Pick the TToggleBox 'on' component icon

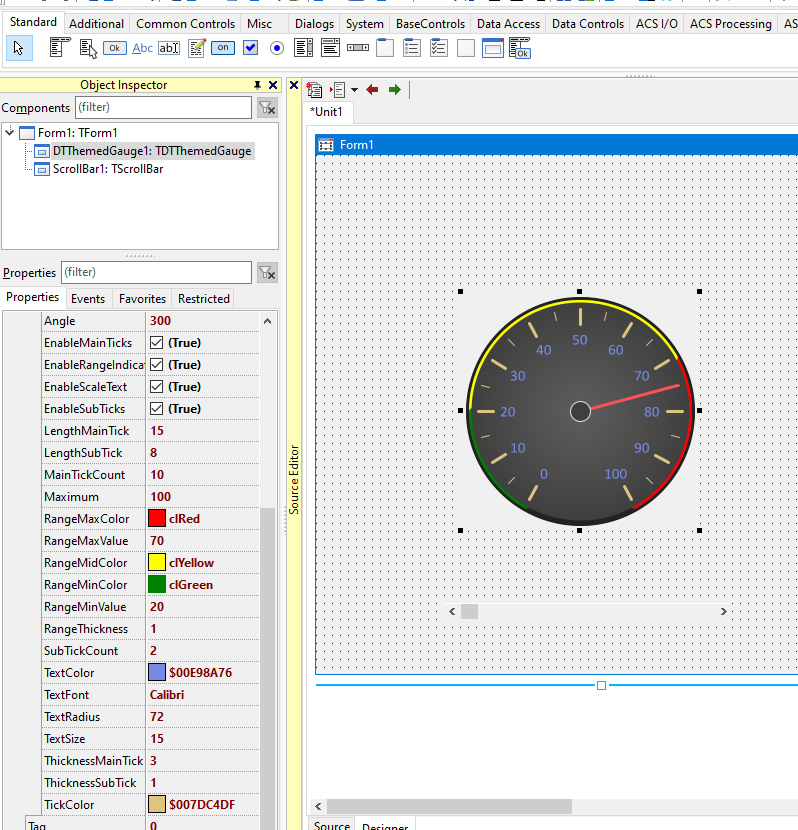(223, 48)
